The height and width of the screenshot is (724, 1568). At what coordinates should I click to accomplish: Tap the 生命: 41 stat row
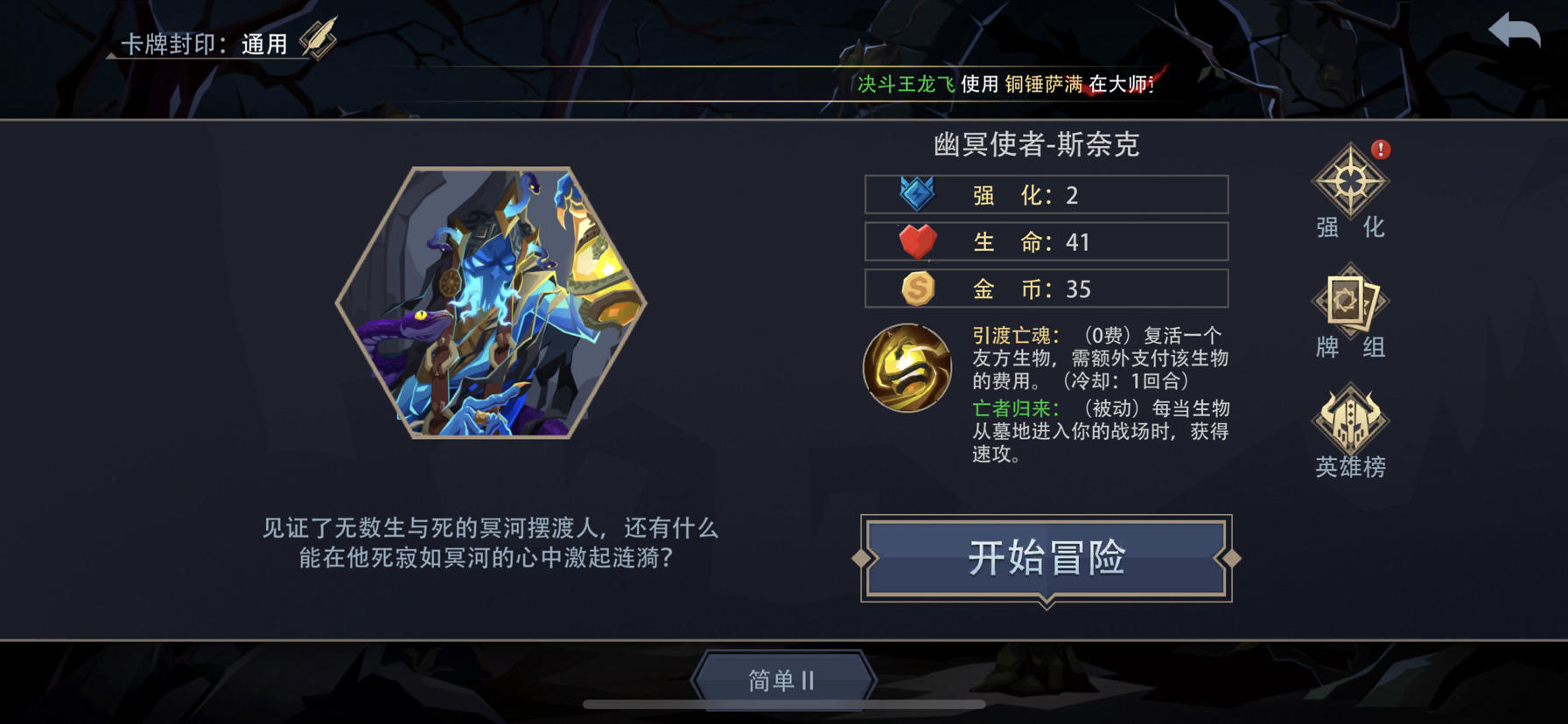pyautogui.click(x=1046, y=241)
